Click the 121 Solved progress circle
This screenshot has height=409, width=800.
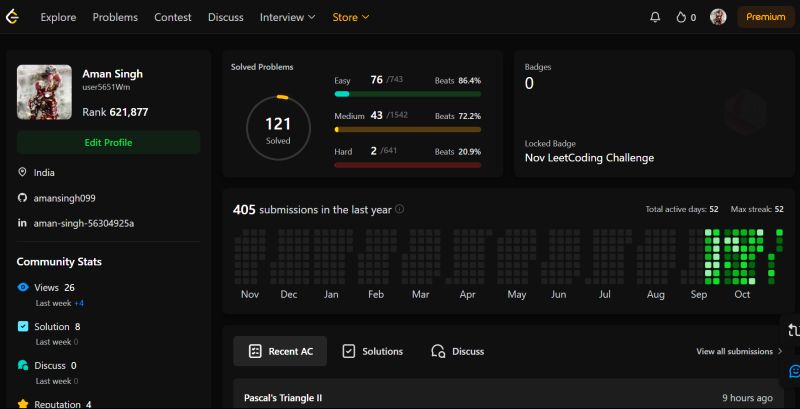[x=278, y=128]
